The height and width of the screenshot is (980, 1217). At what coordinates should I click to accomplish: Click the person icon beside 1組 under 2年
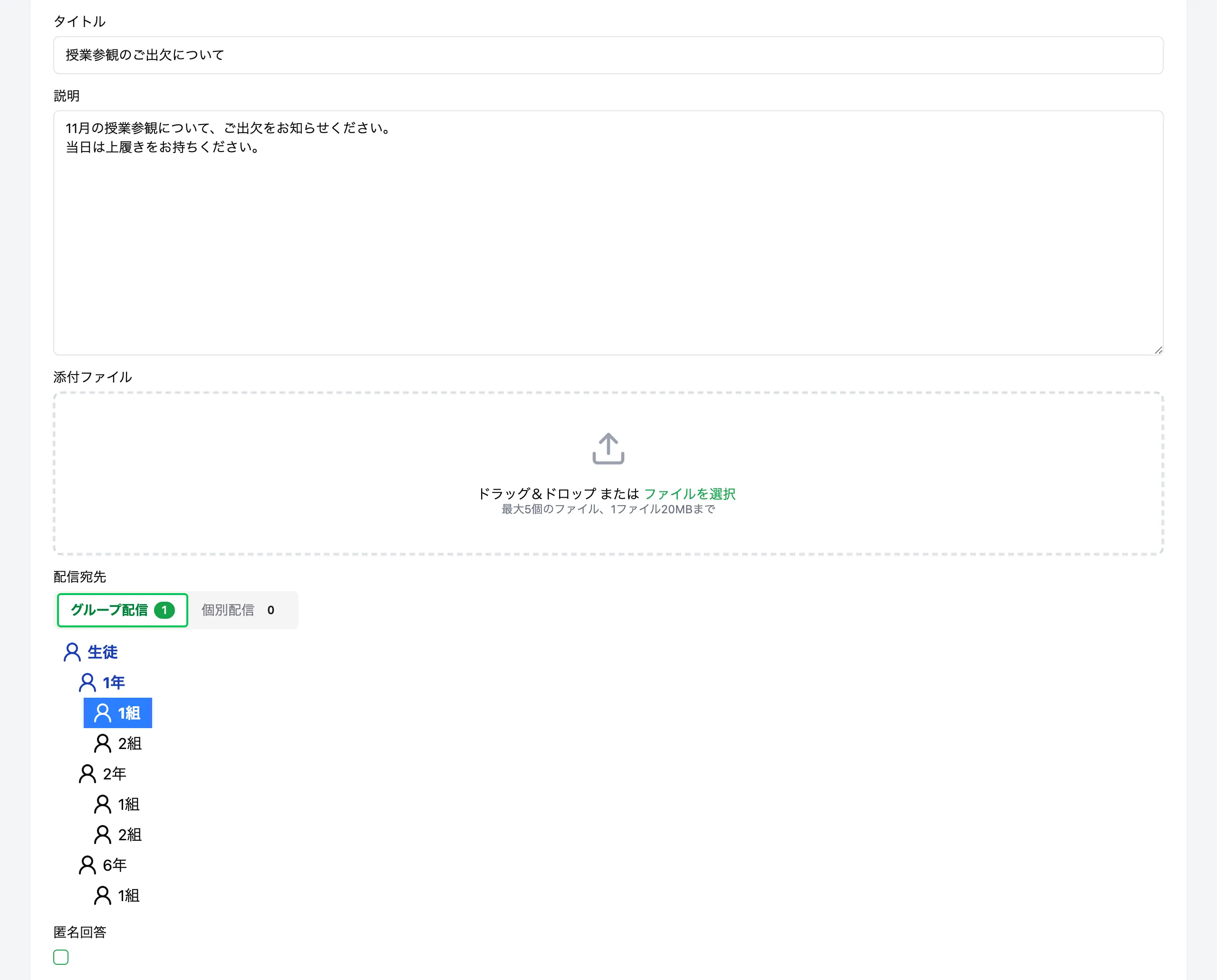102,805
